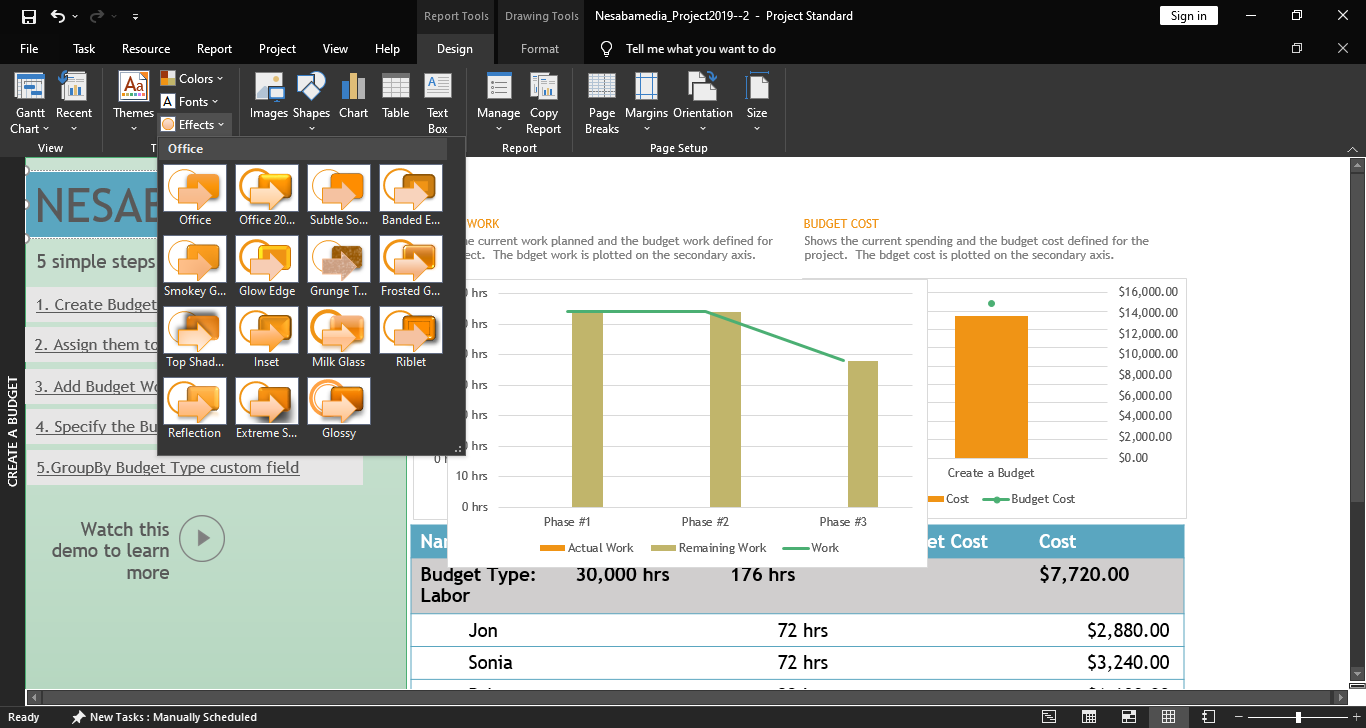Expand the Colors dropdown

193,78
